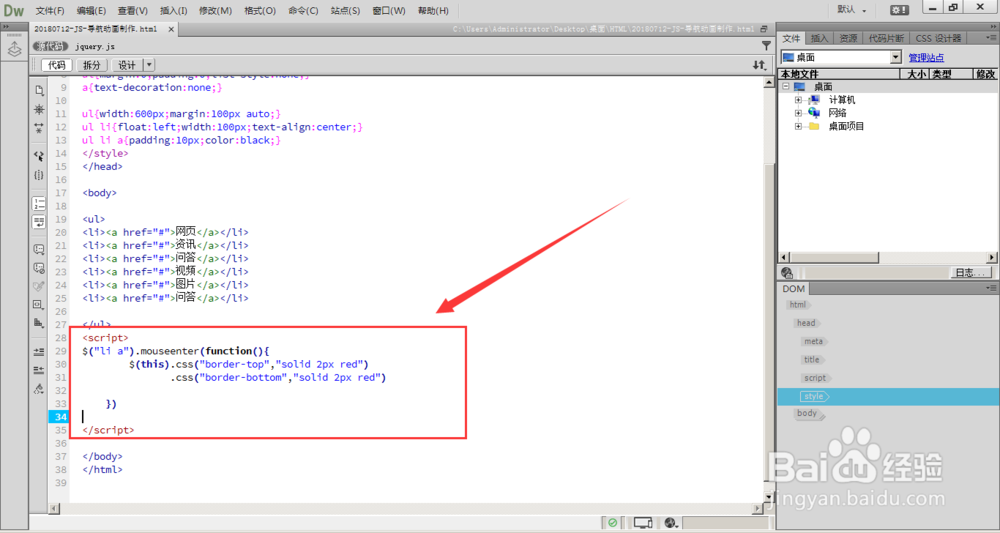Open DOM panel options menu icon
The width and height of the screenshot is (1000, 533).
click(991, 289)
